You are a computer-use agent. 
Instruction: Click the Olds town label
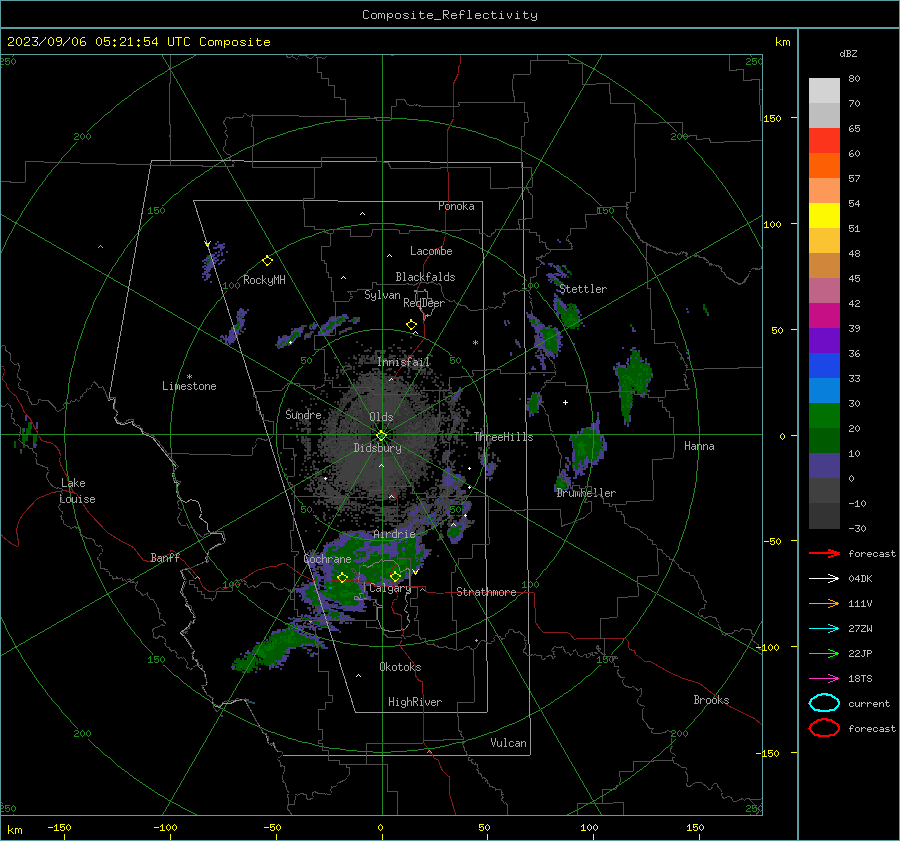(x=381, y=417)
